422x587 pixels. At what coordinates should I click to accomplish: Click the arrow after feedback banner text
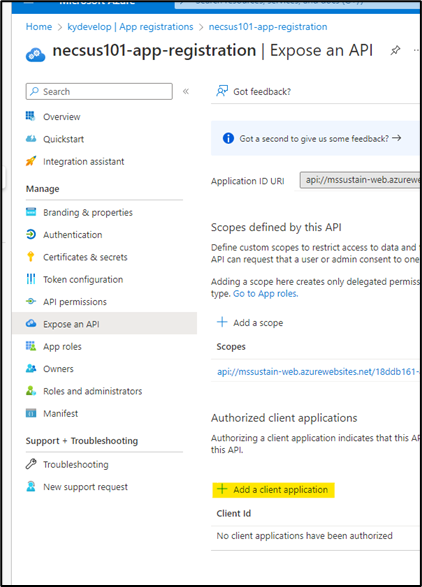coord(397,138)
